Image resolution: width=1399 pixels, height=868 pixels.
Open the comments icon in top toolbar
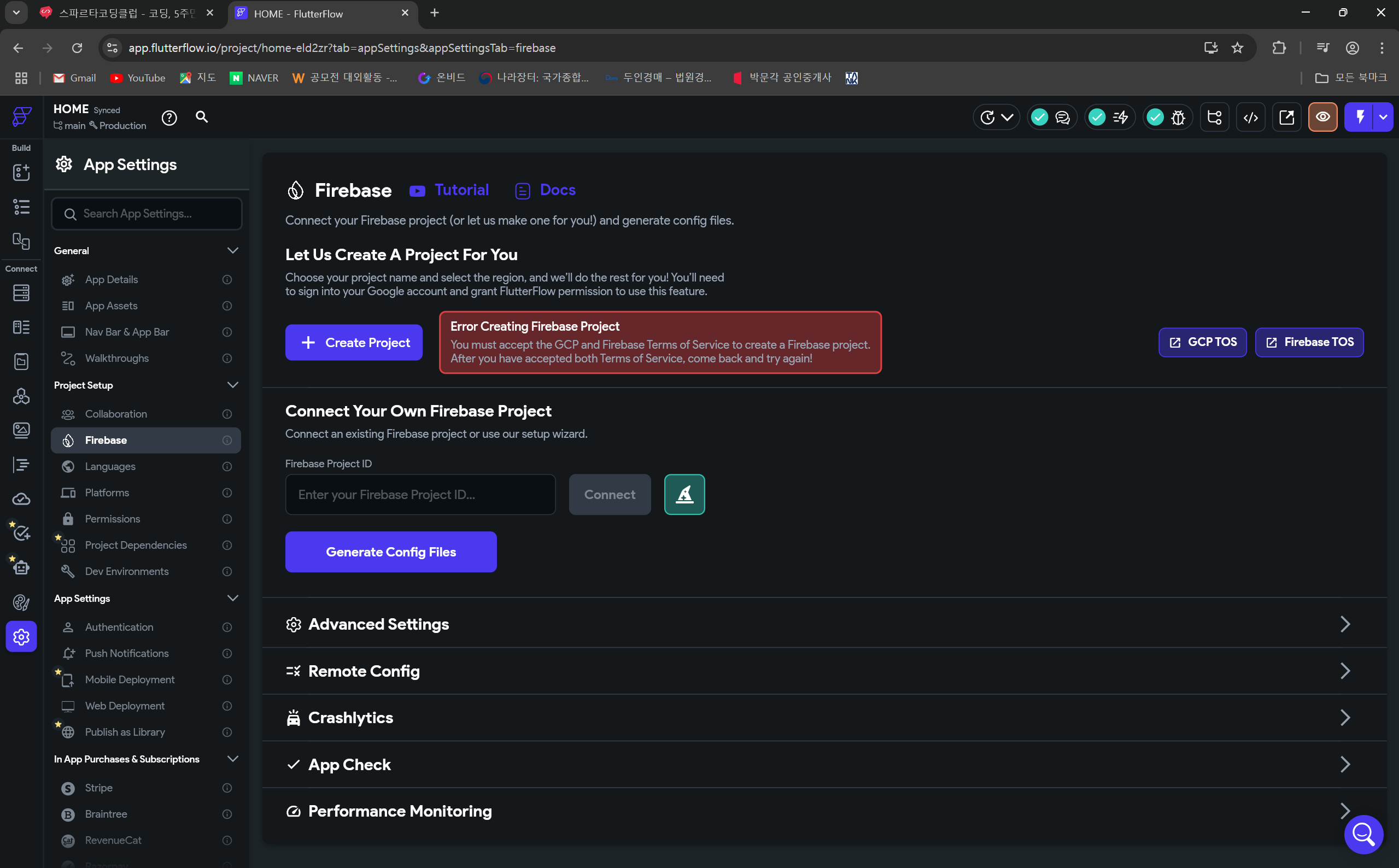(1063, 117)
